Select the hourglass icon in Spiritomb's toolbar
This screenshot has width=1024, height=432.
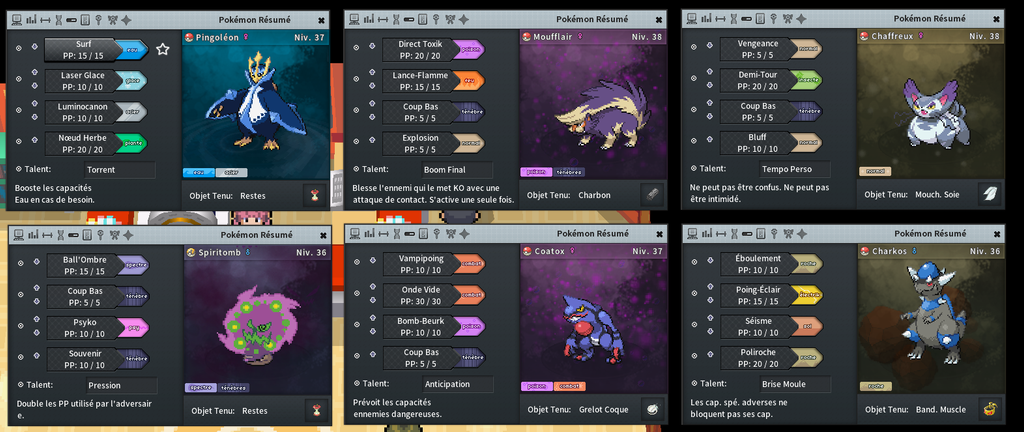(60, 235)
